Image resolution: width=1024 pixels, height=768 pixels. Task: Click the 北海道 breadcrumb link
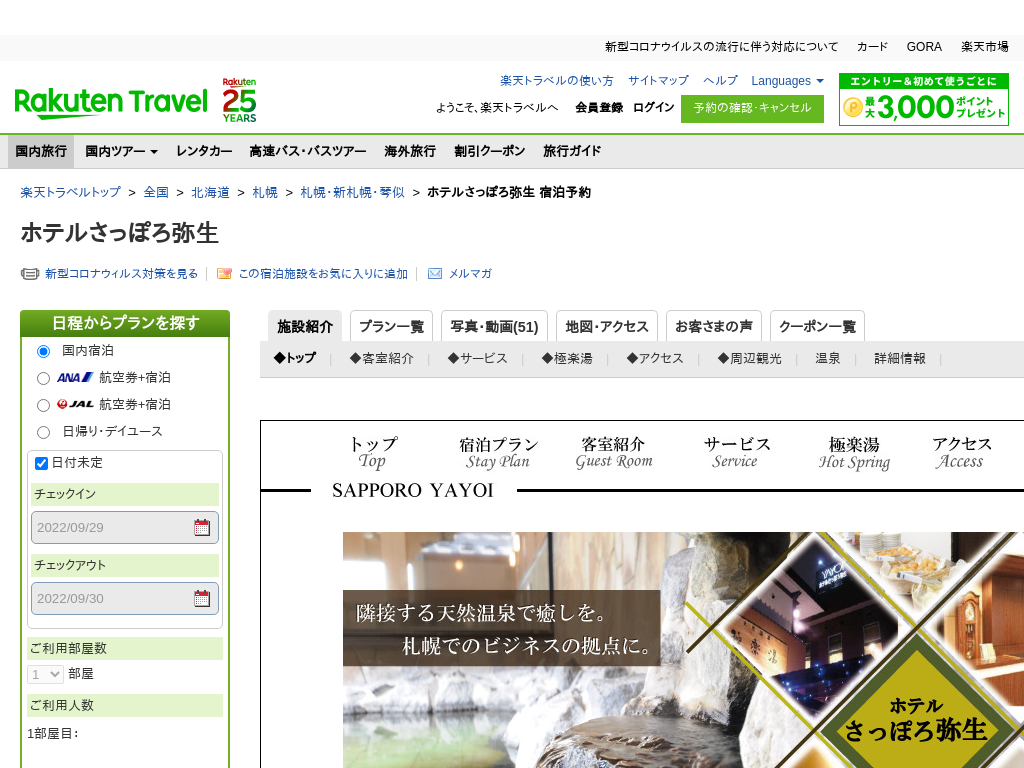[x=210, y=193]
